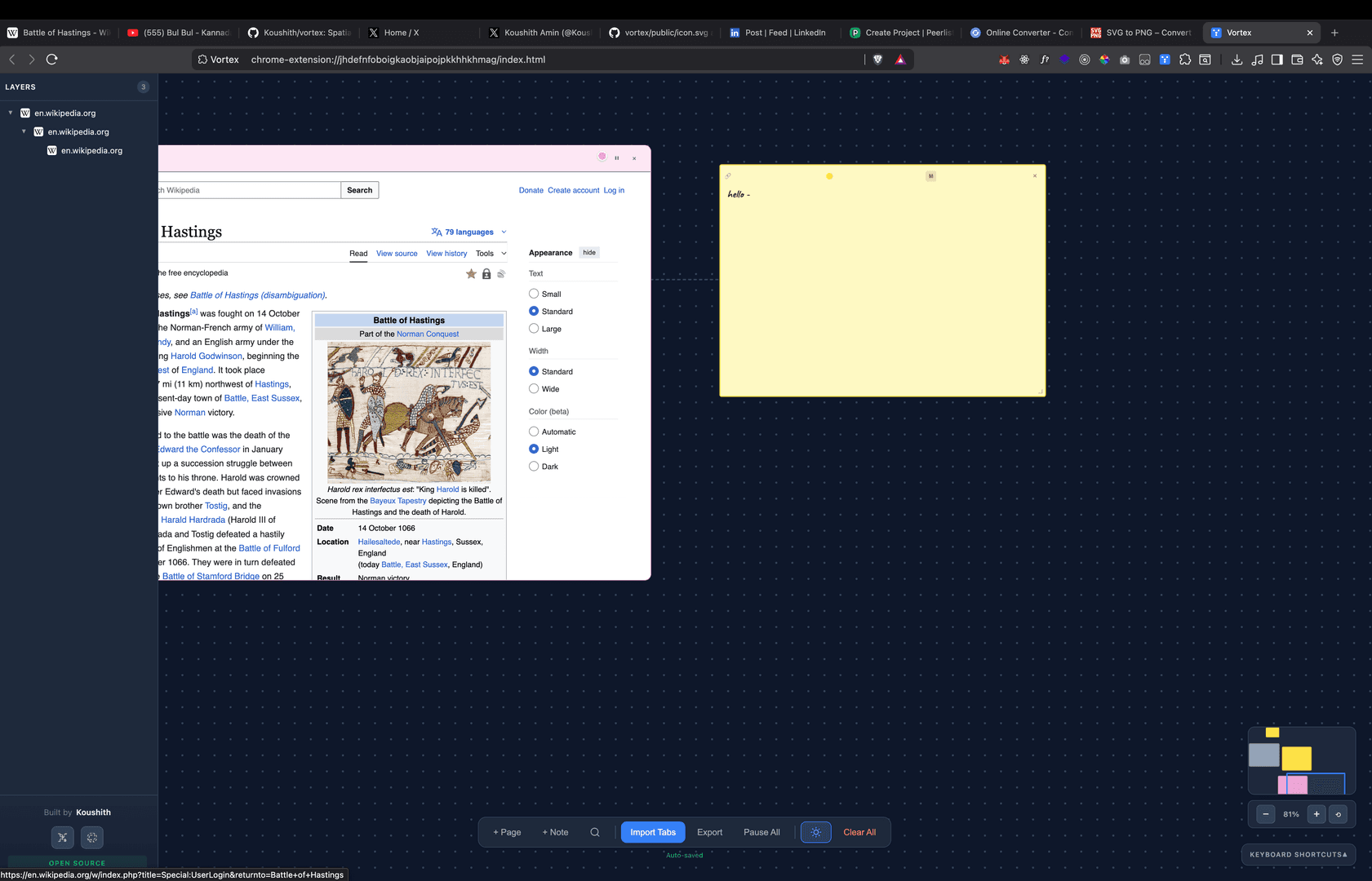Image resolution: width=1372 pixels, height=881 pixels.
Task: Open the color dot on the note header
Action: (x=829, y=175)
